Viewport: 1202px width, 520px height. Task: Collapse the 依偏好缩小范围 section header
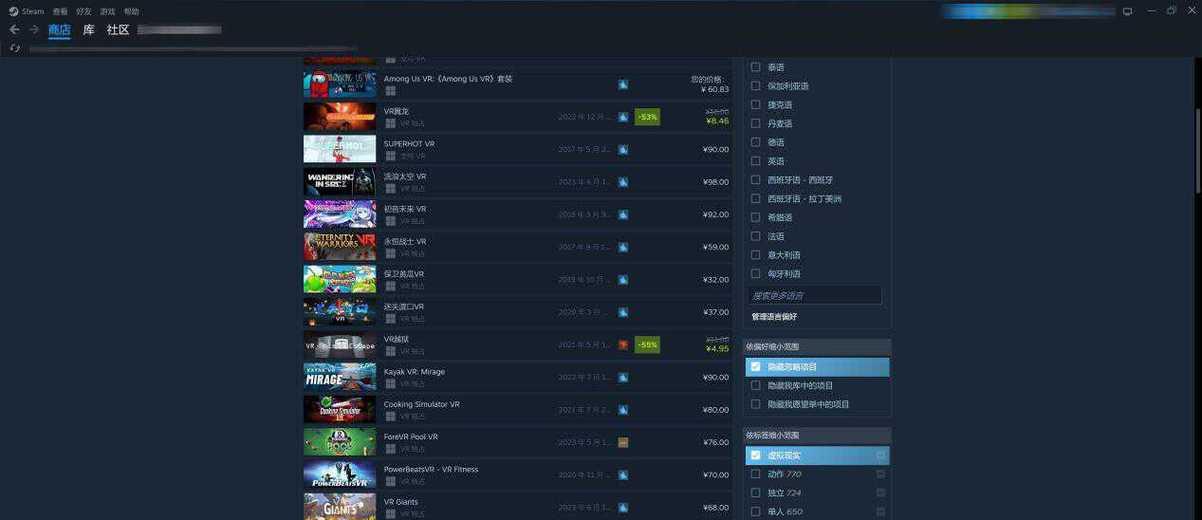pos(817,347)
